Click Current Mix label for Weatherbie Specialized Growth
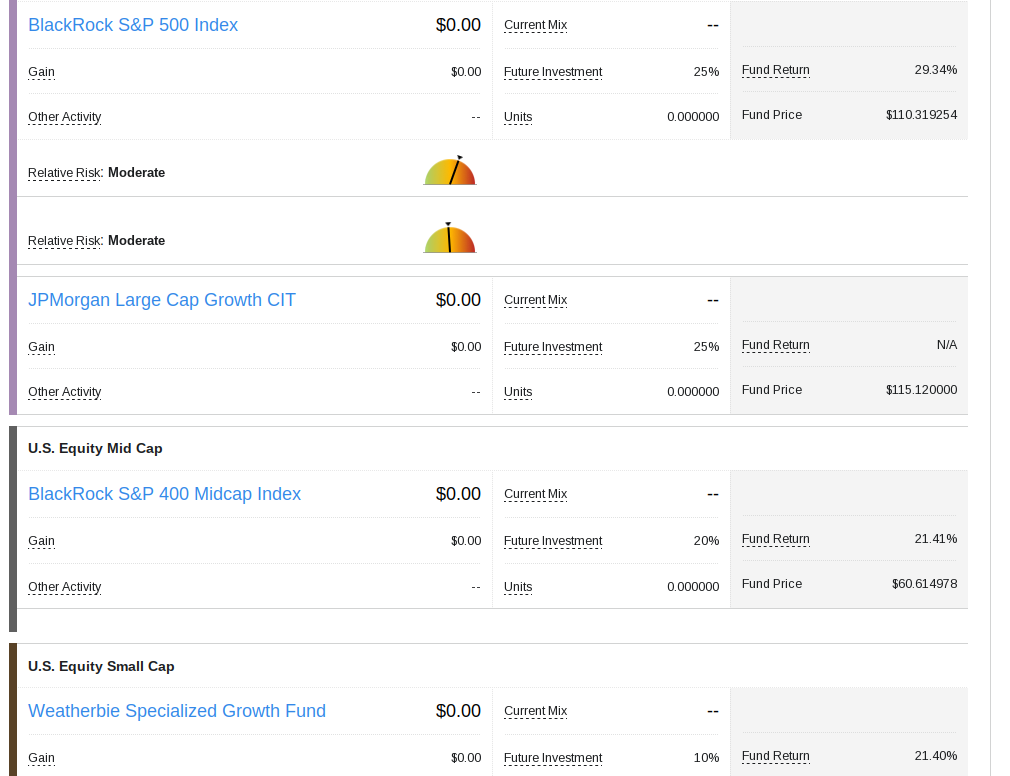Viewport: 1010px width, 776px height. tap(535, 711)
